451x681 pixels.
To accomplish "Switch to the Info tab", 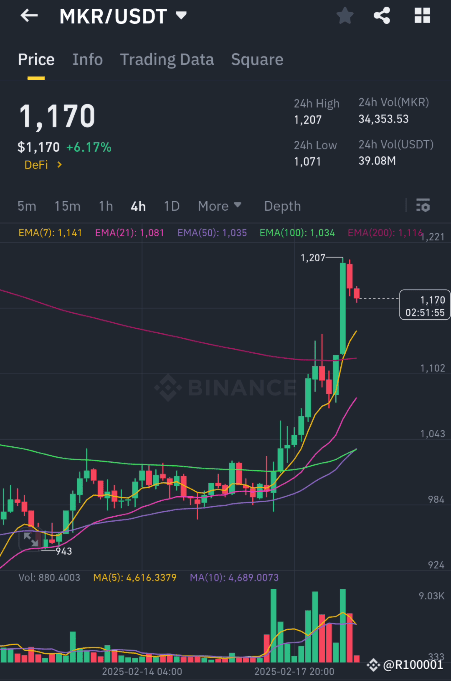I will (x=87, y=60).
